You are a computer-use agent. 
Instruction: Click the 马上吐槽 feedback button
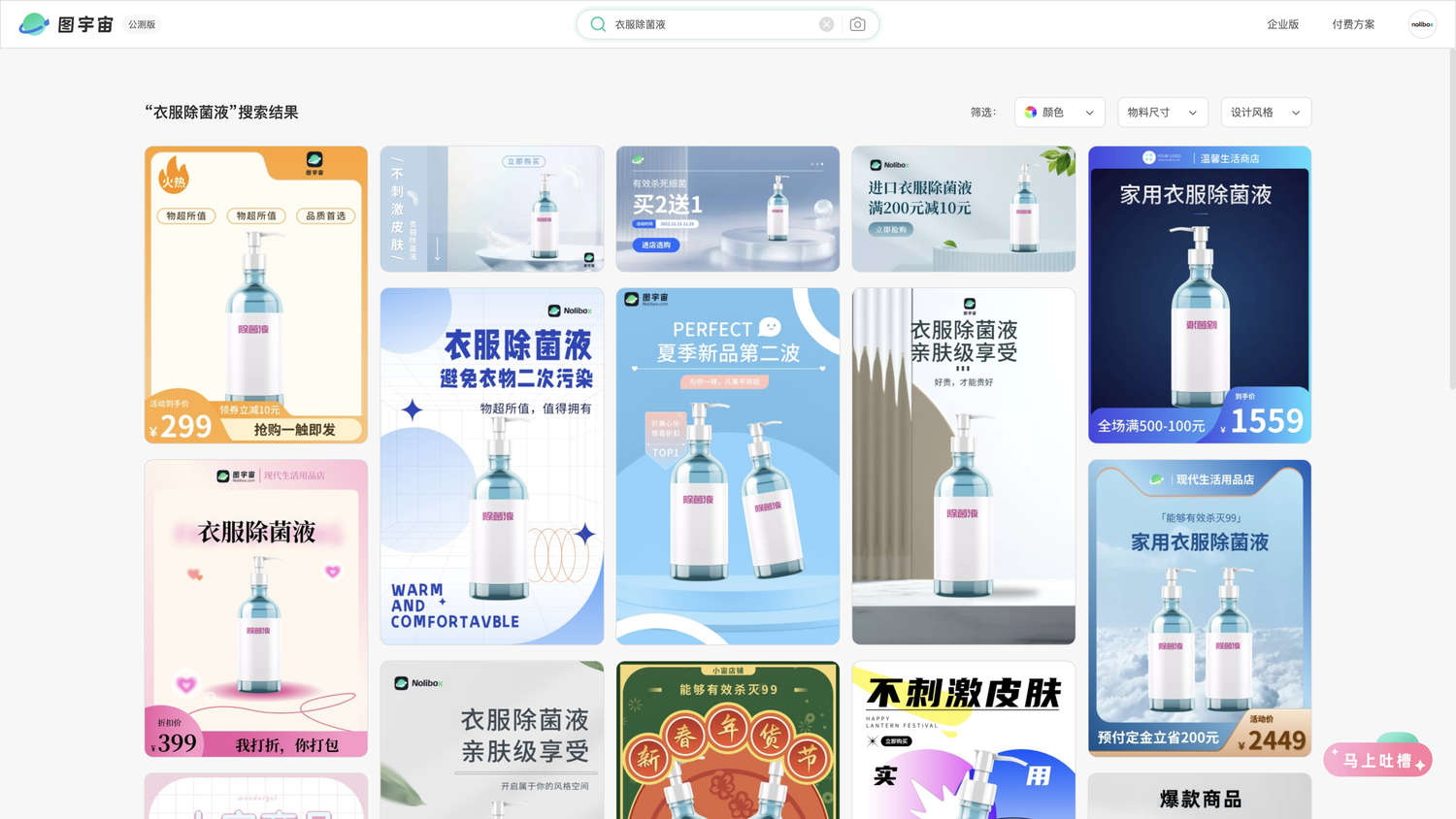[x=1377, y=760]
